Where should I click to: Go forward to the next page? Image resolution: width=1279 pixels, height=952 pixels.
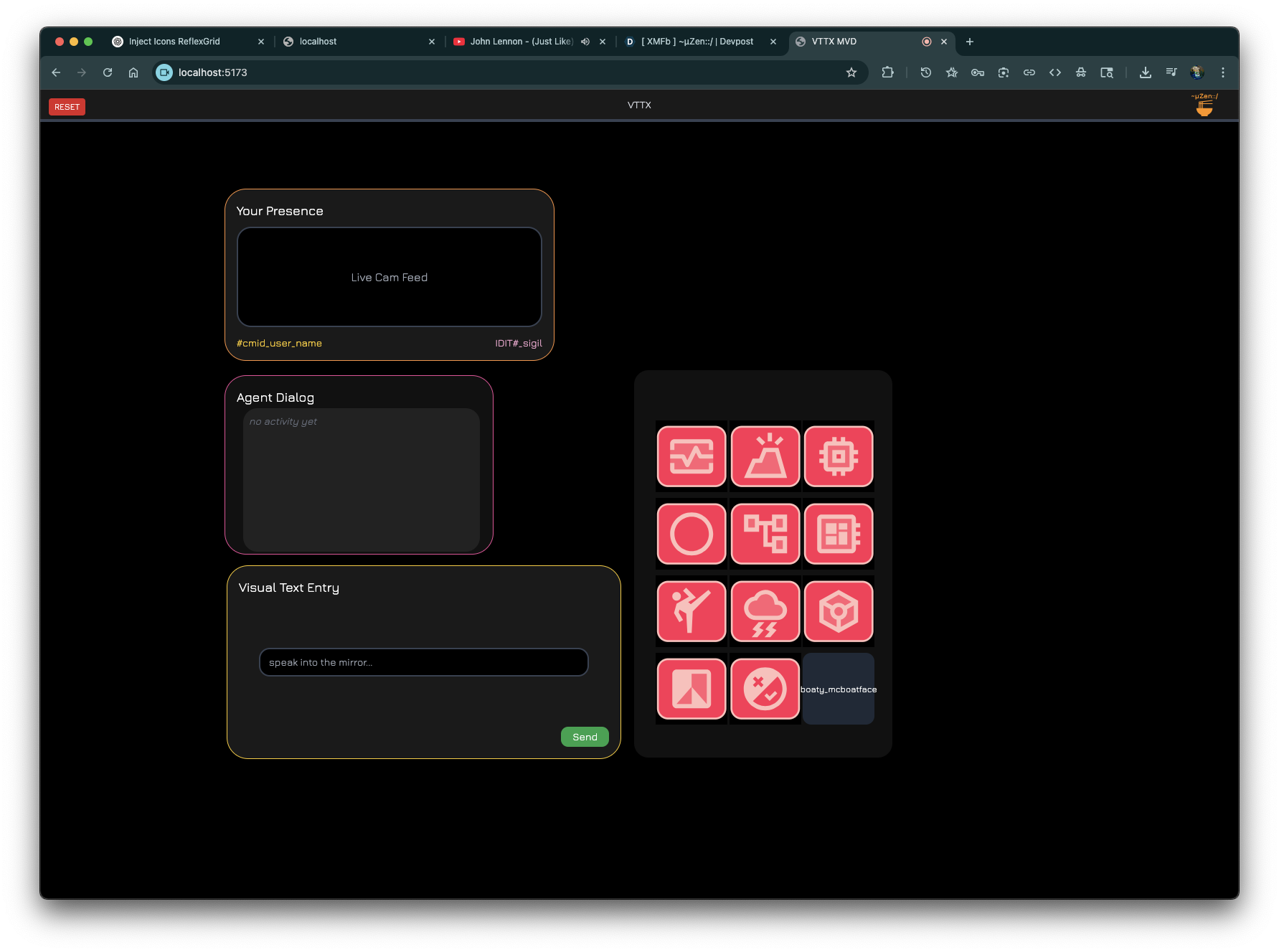(82, 72)
